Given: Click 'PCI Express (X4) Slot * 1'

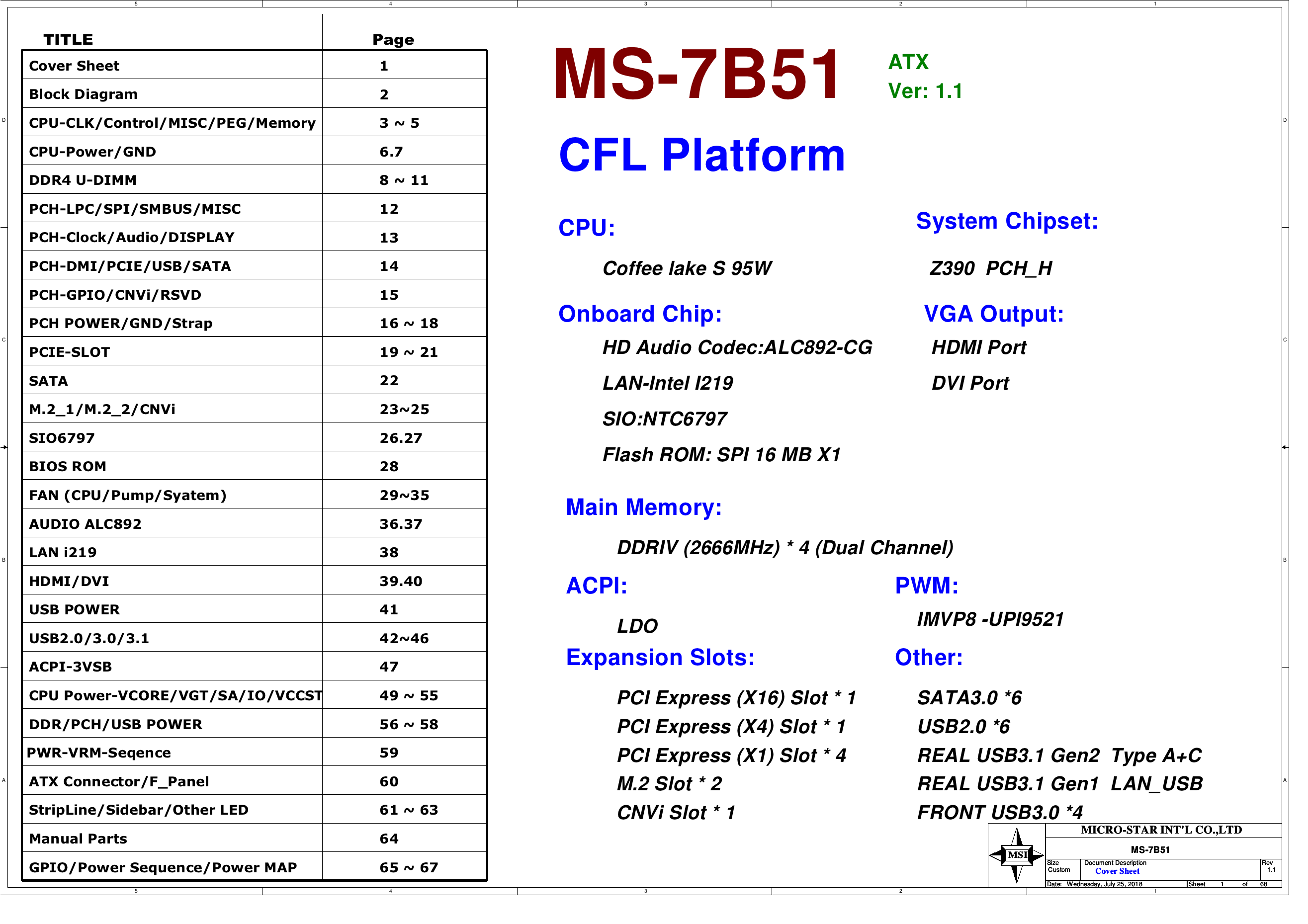Looking at the screenshot, I should [731, 728].
